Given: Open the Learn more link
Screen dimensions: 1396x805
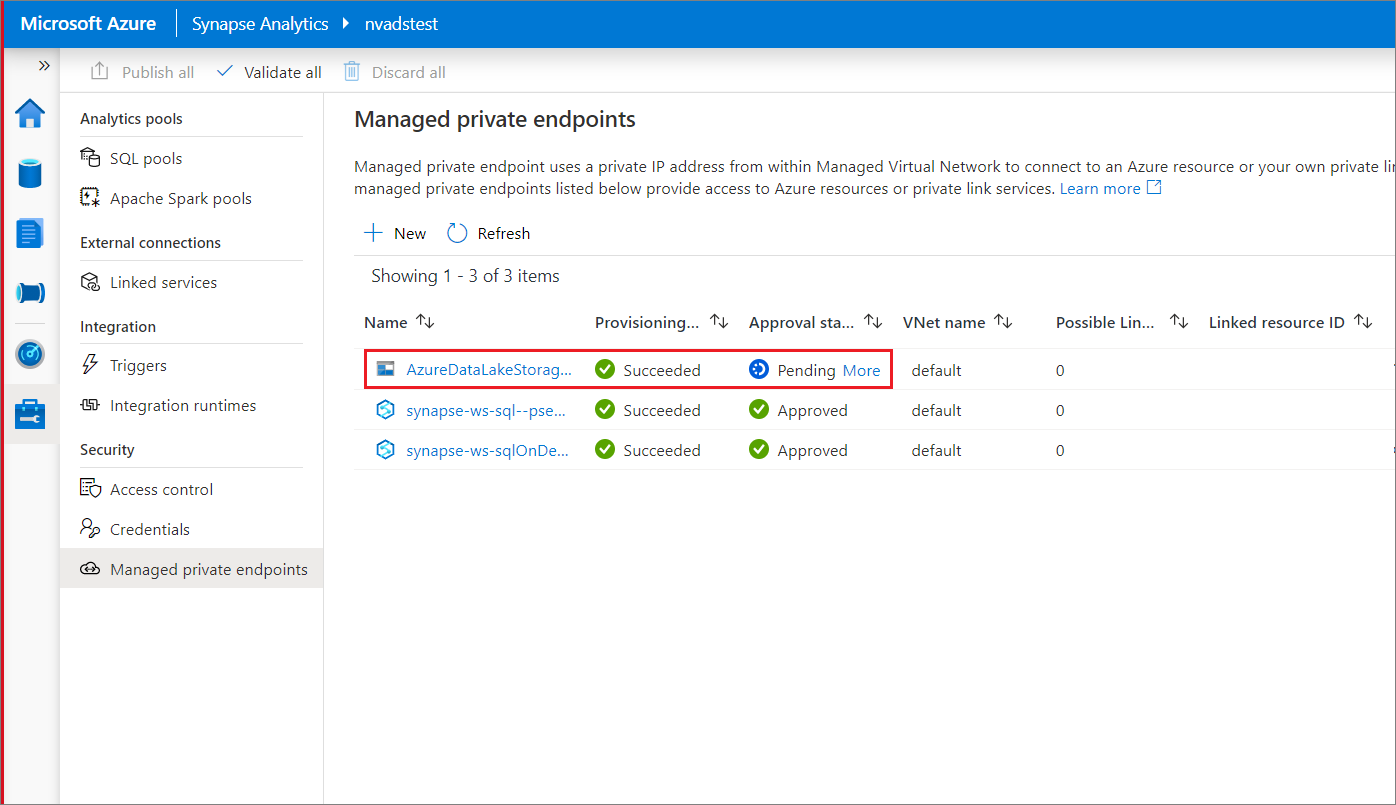Looking at the screenshot, I should pos(1100,188).
